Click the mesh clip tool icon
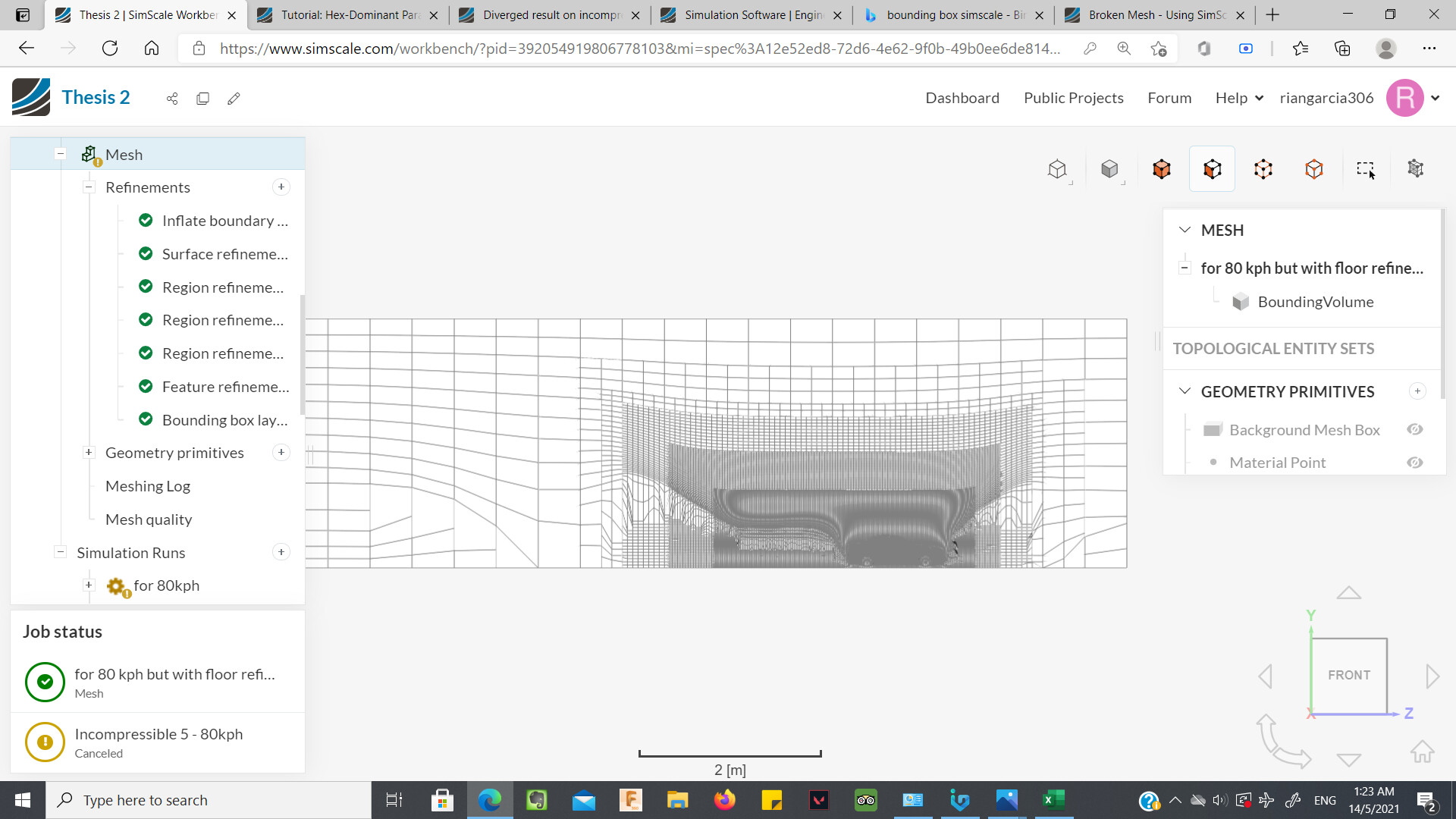Viewport: 1456px width, 819px height. click(x=1415, y=169)
